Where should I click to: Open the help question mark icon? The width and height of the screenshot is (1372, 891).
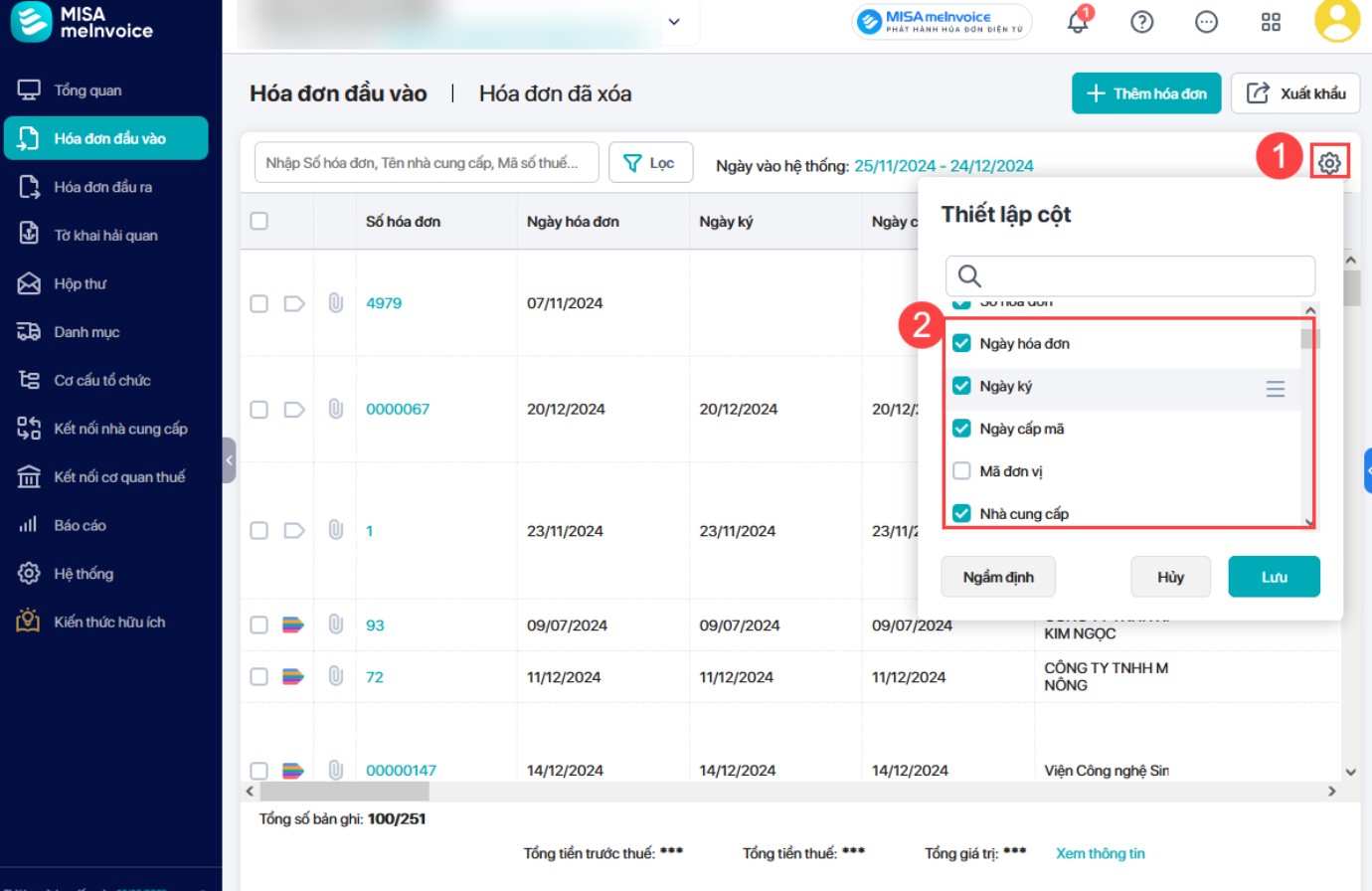(1142, 22)
